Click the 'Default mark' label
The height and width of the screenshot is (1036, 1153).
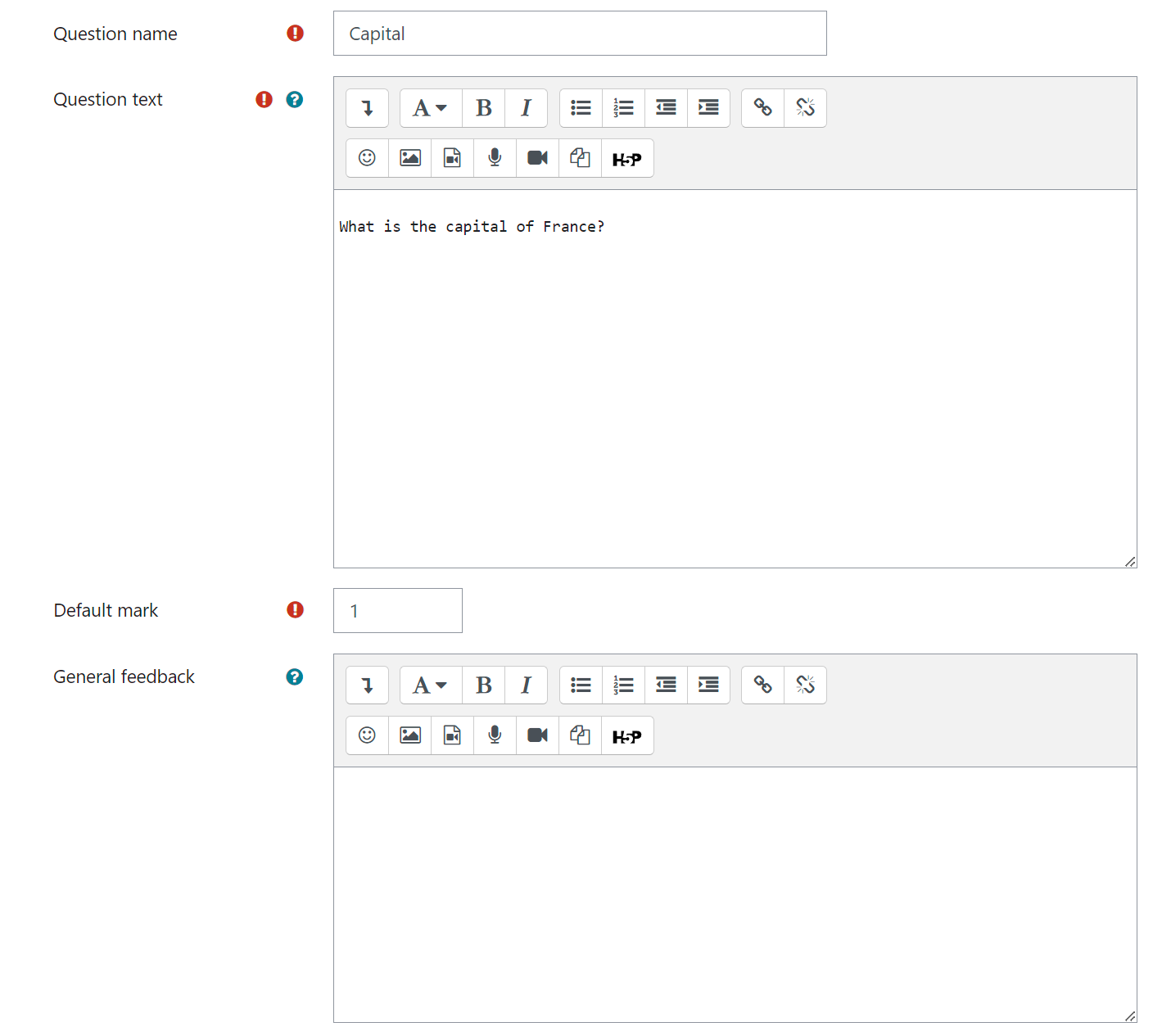pyautogui.click(x=106, y=610)
